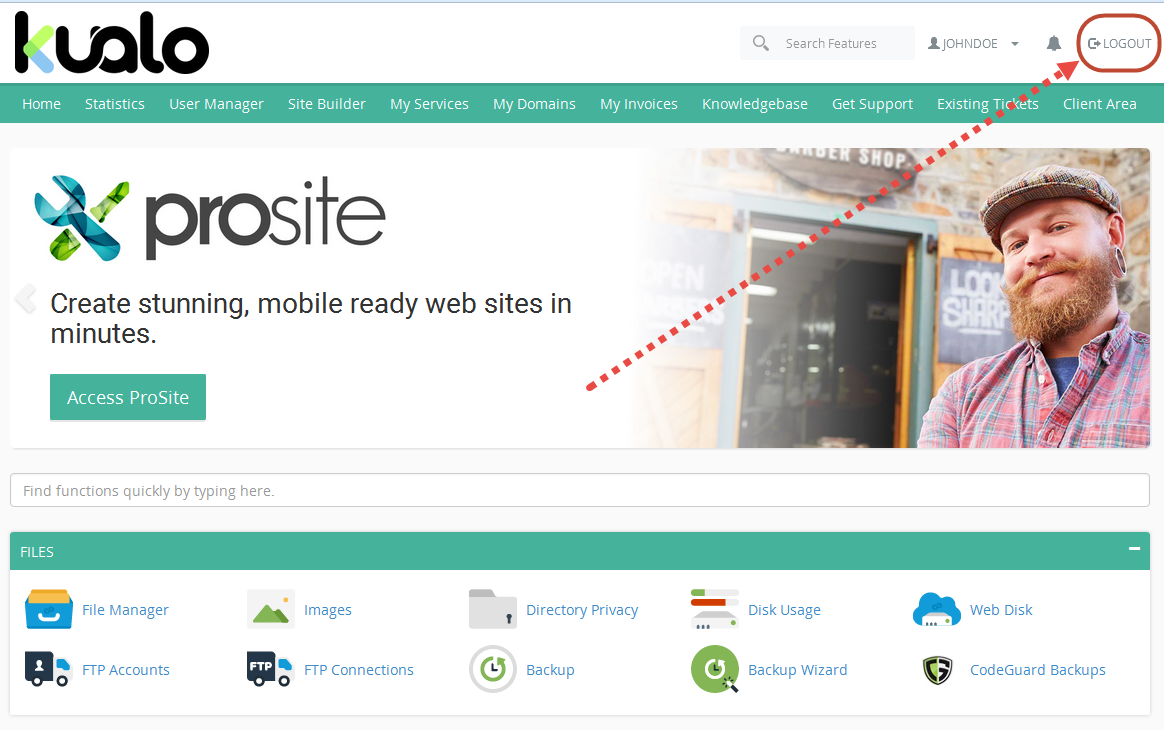This screenshot has height=730, width=1164.
Task: Open the FTP Connections text link
Action: point(359,670)
